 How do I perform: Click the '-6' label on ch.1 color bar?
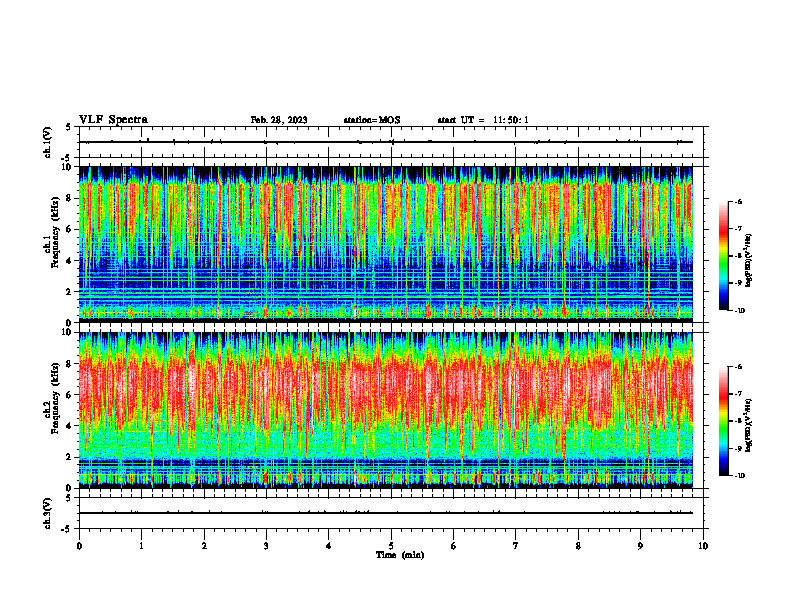(738, 201)
